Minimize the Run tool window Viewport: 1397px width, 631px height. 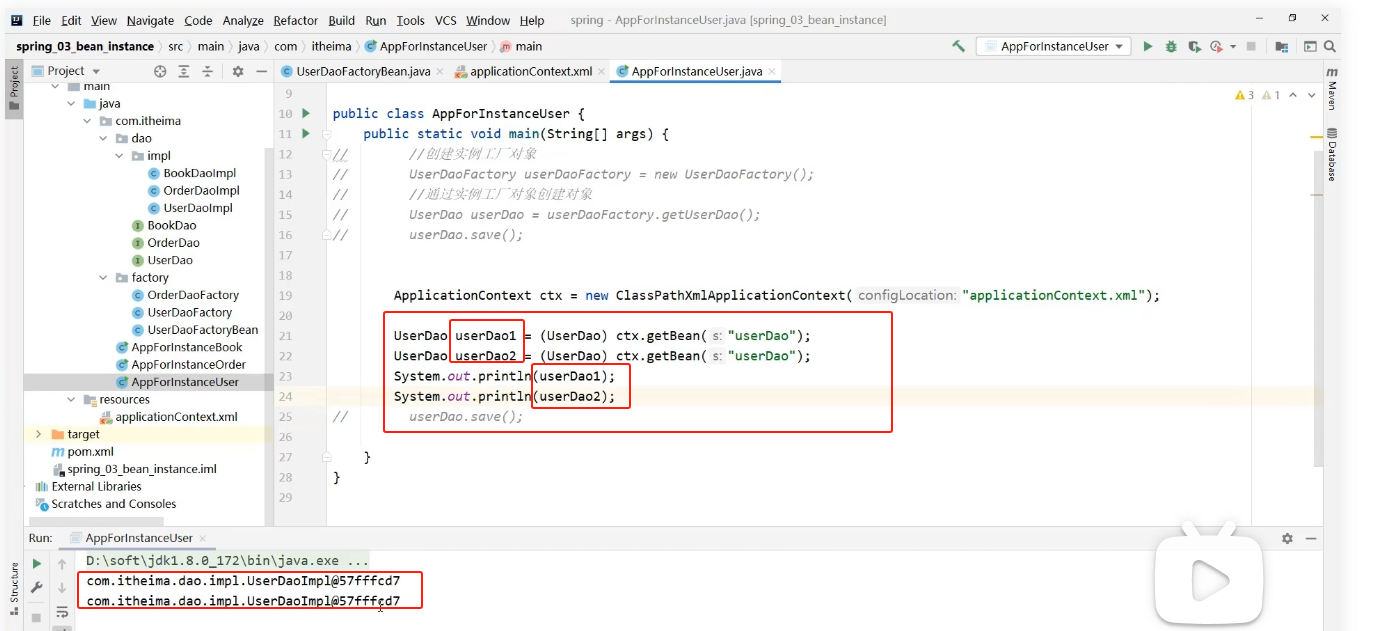click(x=1312, y=538)
